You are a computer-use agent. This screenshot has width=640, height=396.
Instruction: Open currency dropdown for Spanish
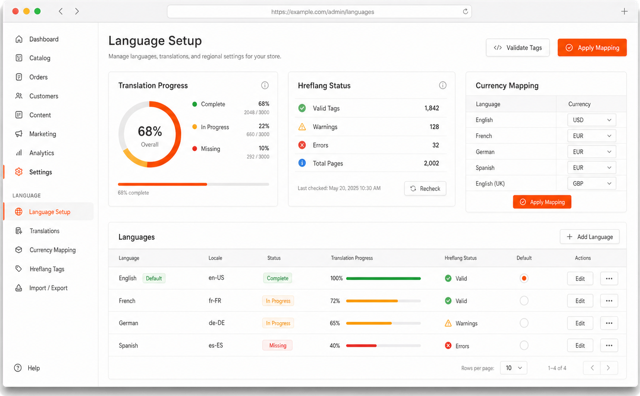[x=591, y=168]
